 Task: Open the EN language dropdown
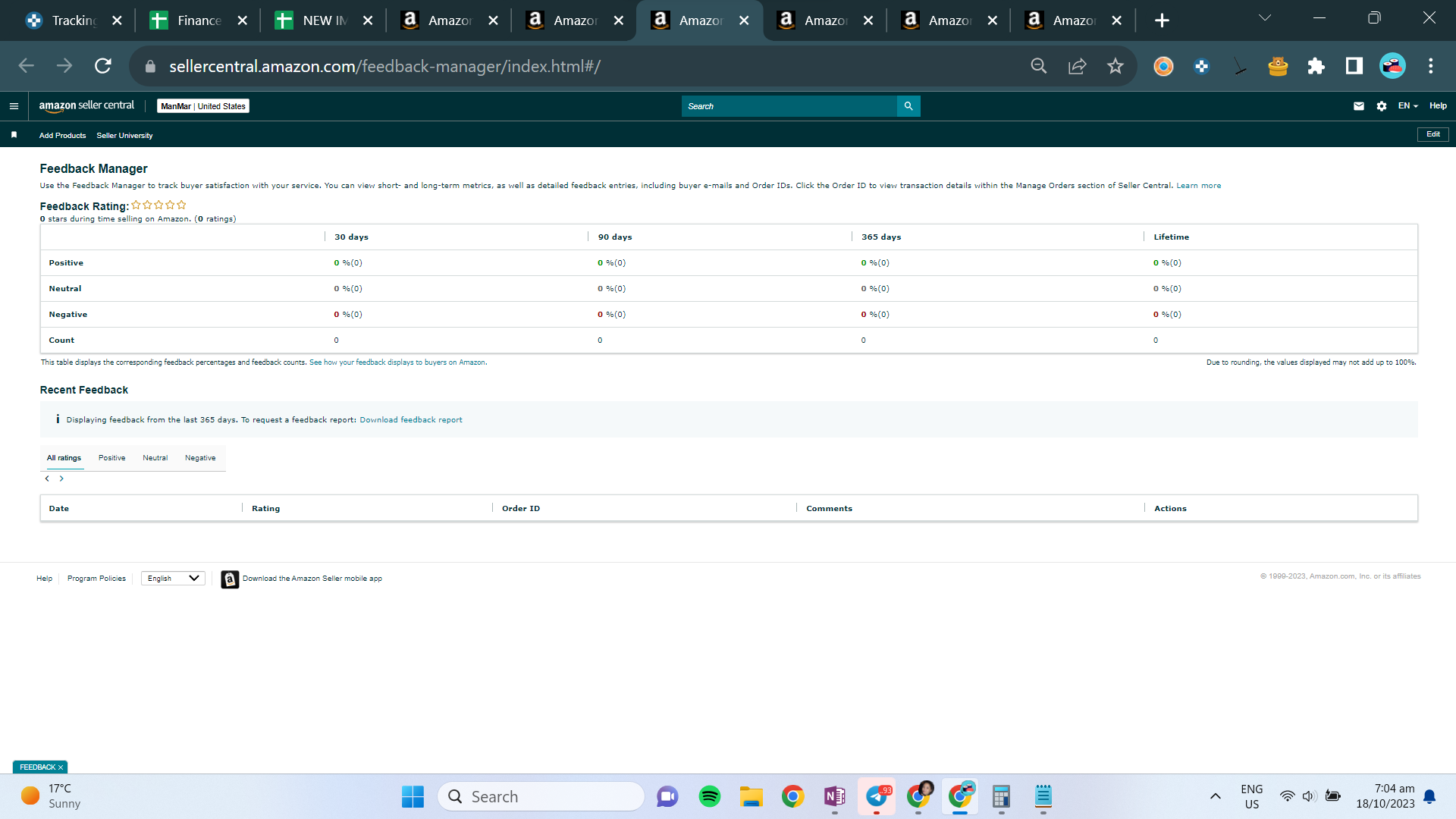tap(1408, 106)
